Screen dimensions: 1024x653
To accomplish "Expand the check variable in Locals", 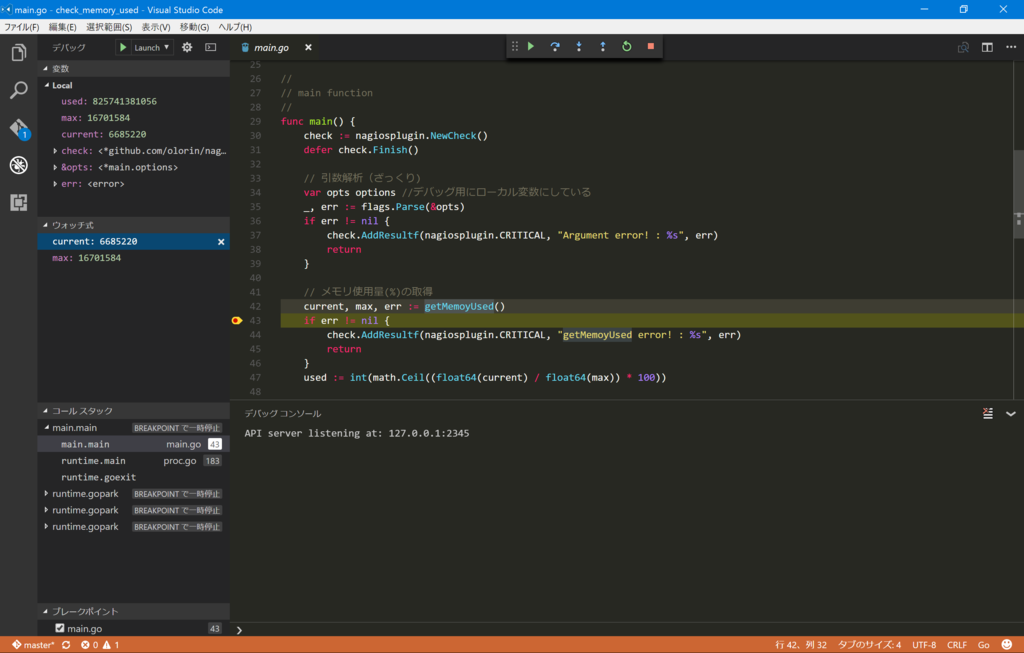I will [56, 150].
